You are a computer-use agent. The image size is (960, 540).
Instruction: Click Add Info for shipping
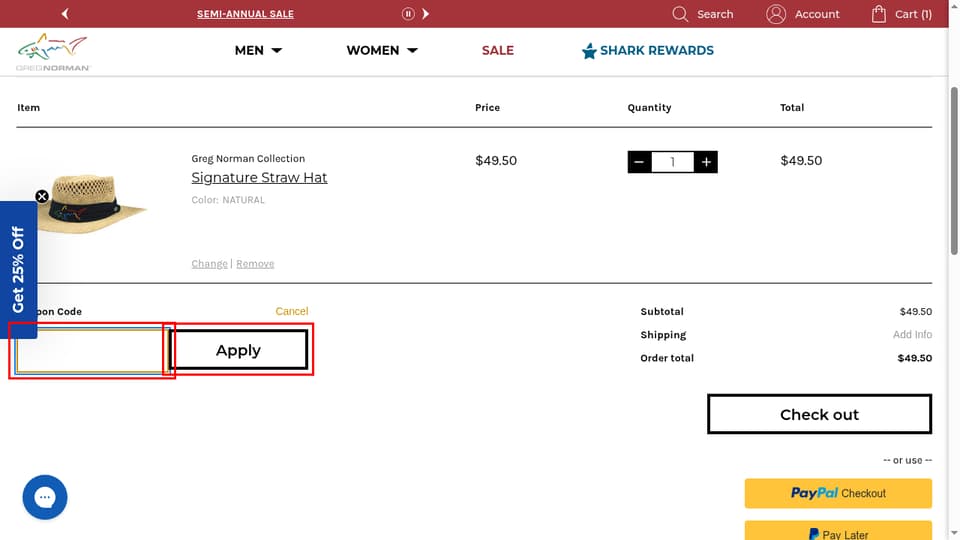[x=912, y=334]
